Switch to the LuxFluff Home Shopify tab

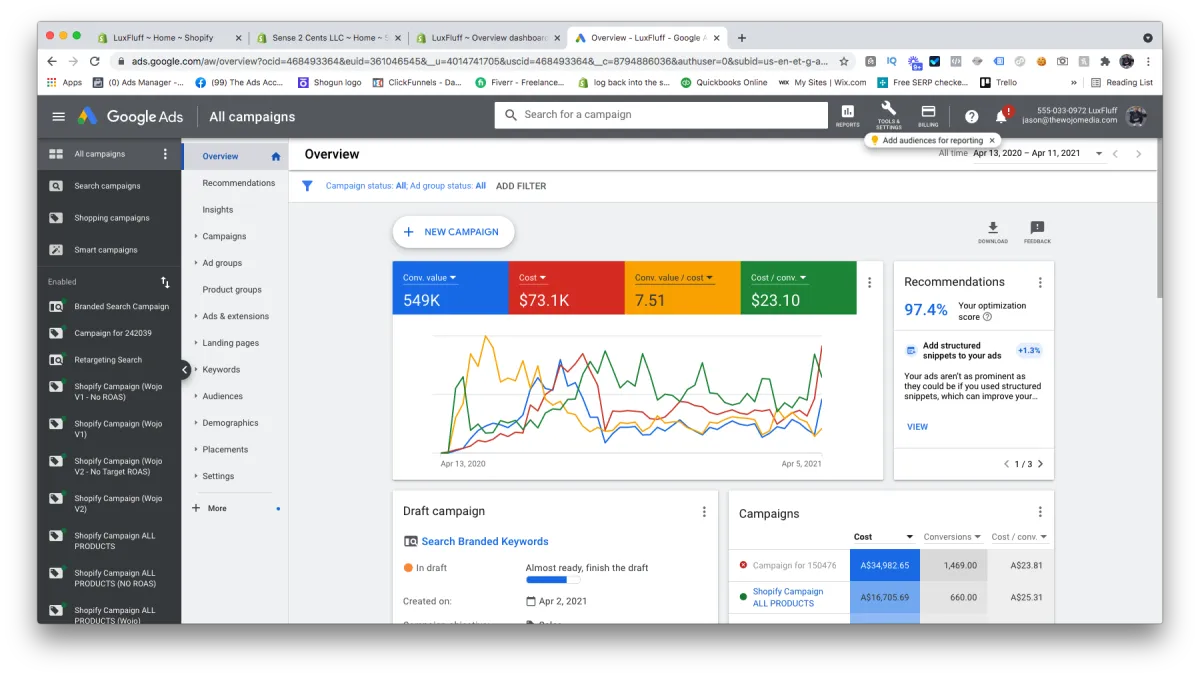(x=169, y=38)
